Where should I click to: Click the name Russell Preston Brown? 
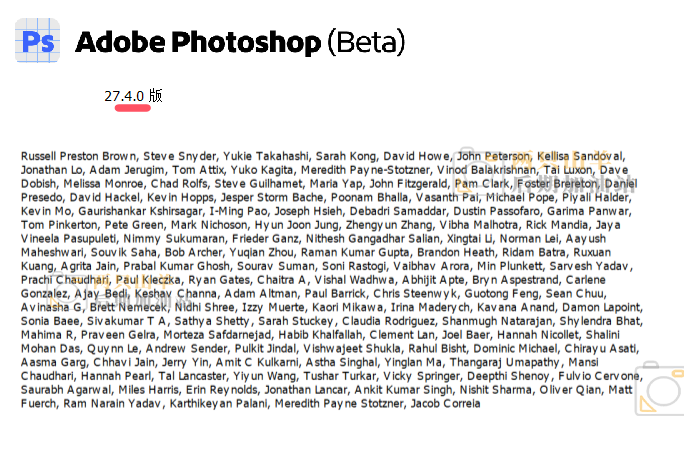point(78,157)
